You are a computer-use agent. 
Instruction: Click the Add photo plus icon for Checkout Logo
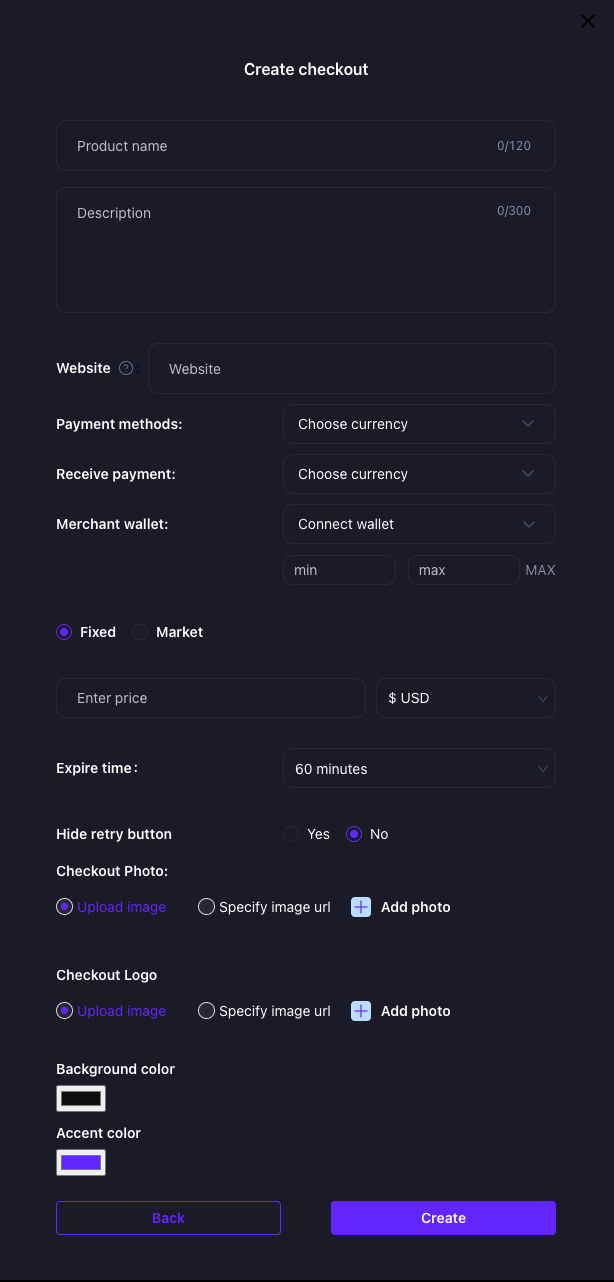(x=361, y=1011)
